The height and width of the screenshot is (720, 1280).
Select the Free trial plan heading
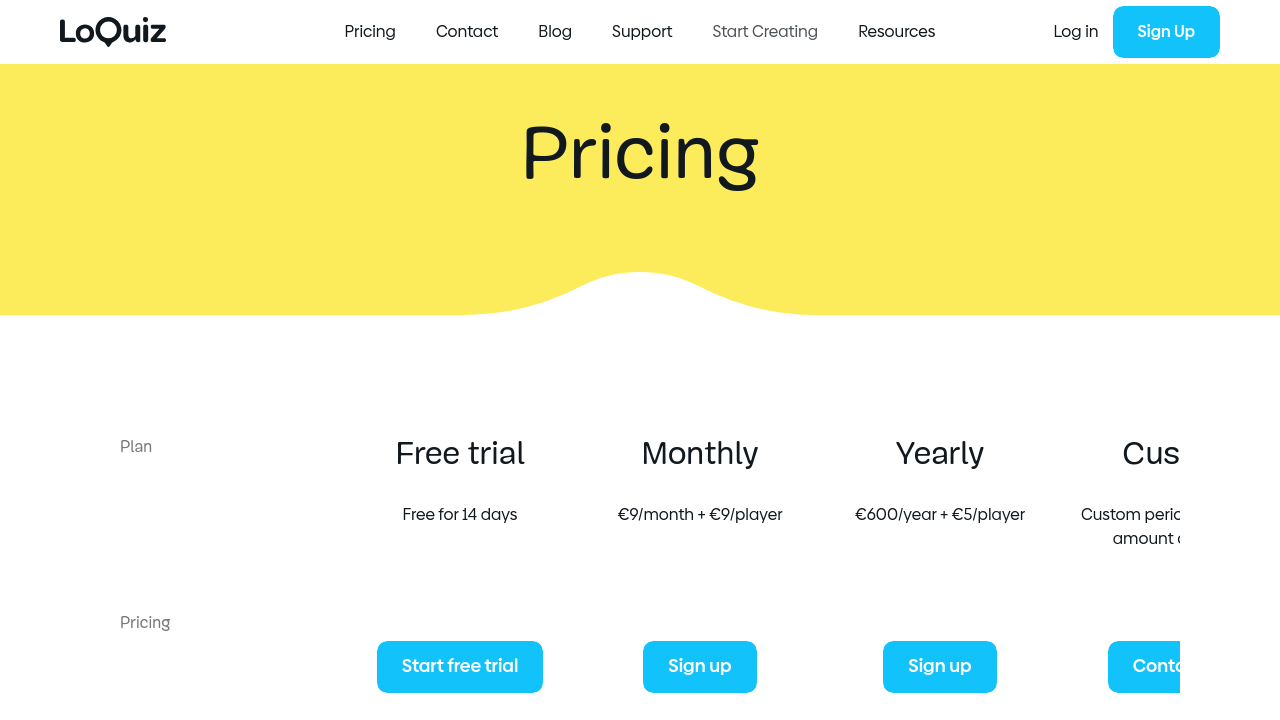(460, 453)
